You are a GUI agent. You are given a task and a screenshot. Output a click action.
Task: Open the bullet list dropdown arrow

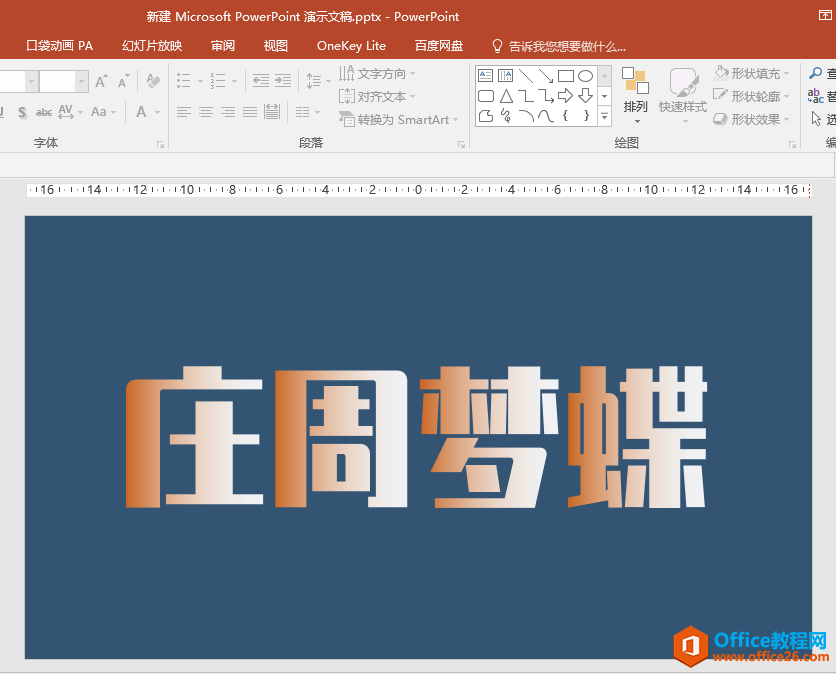(200, 82)
